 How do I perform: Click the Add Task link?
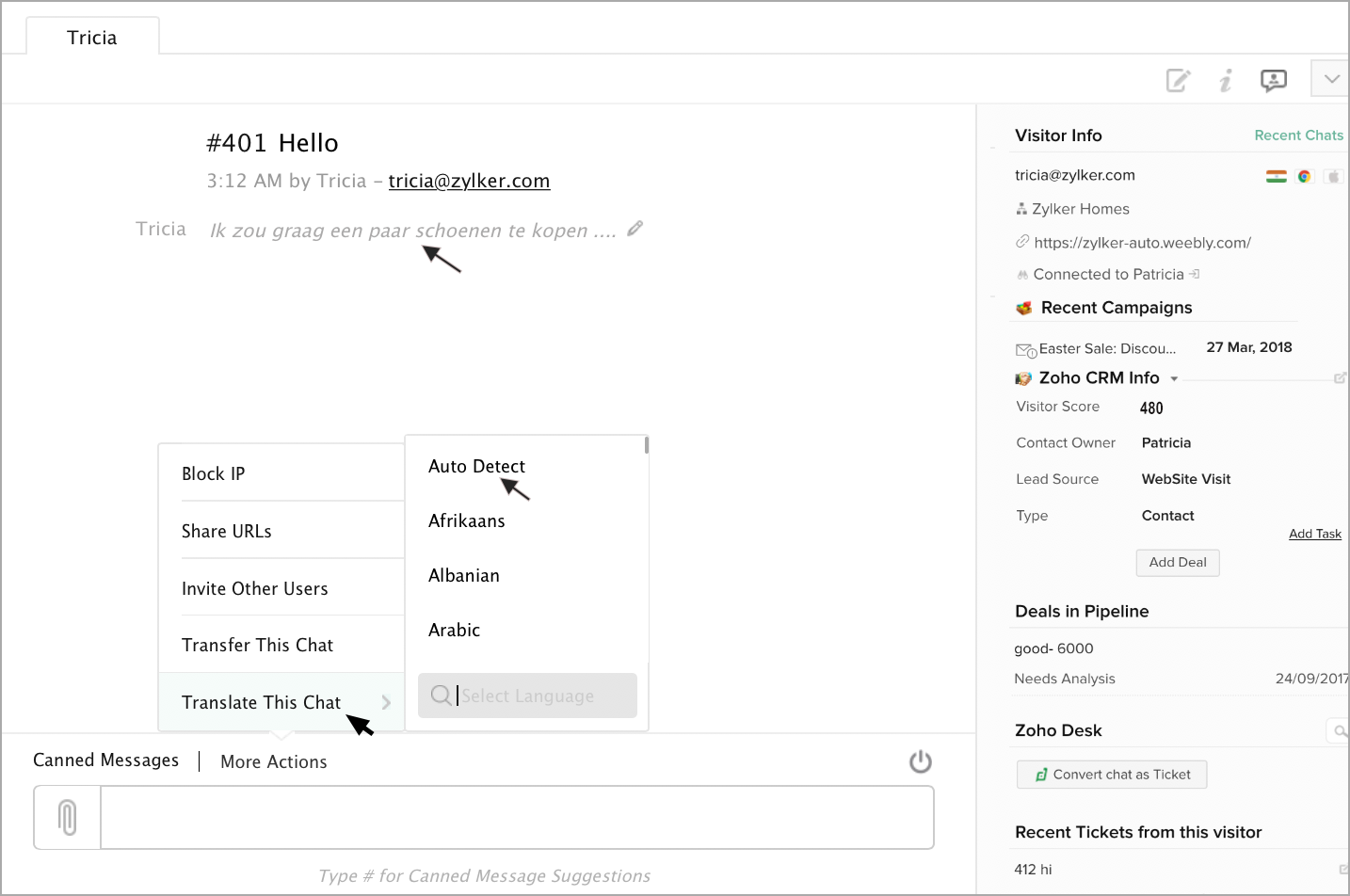pyautogui.click(x=1315, y=534)
